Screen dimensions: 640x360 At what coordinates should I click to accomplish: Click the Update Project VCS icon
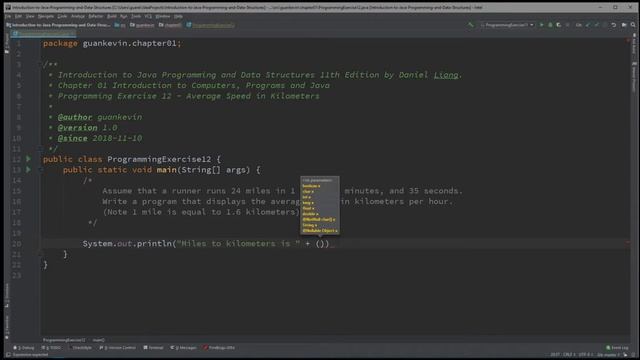click(x=588, y=25)
